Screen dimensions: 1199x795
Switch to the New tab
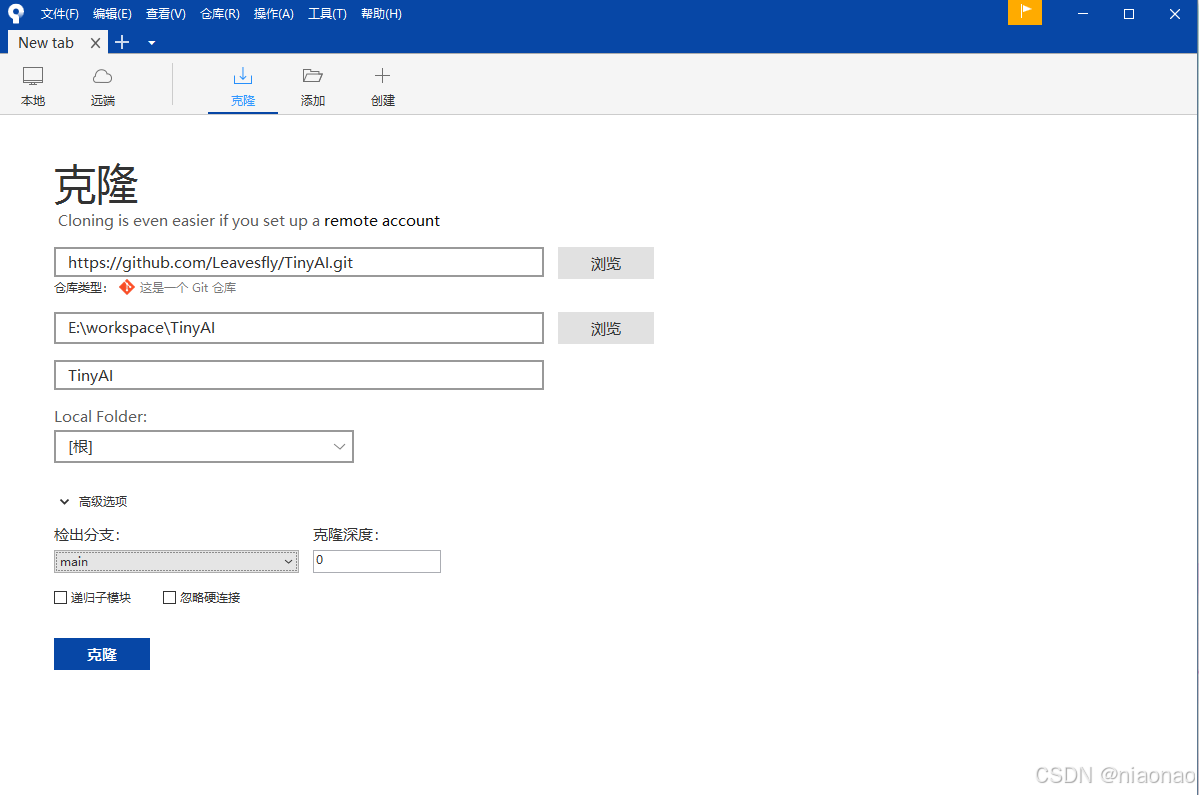(x=46, y=43)
